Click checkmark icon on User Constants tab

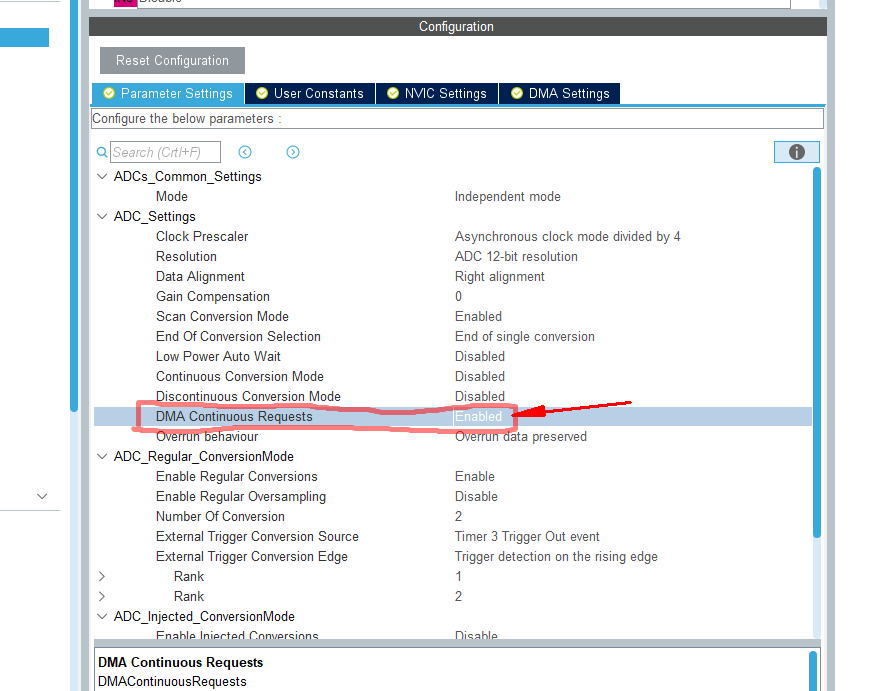262,93
